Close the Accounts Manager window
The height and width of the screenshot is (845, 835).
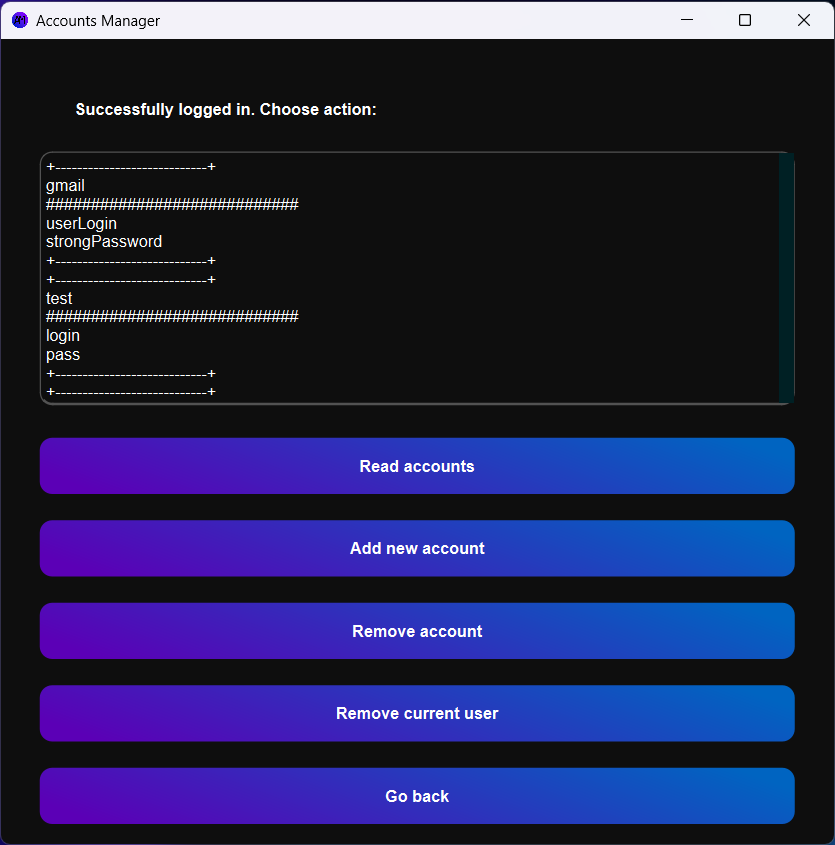point(804,20)
